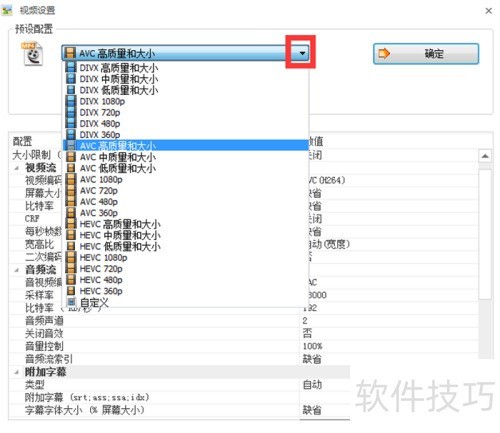Click the 字幕字体大小 row
The image size is (500, 433).
coord(179,410)
